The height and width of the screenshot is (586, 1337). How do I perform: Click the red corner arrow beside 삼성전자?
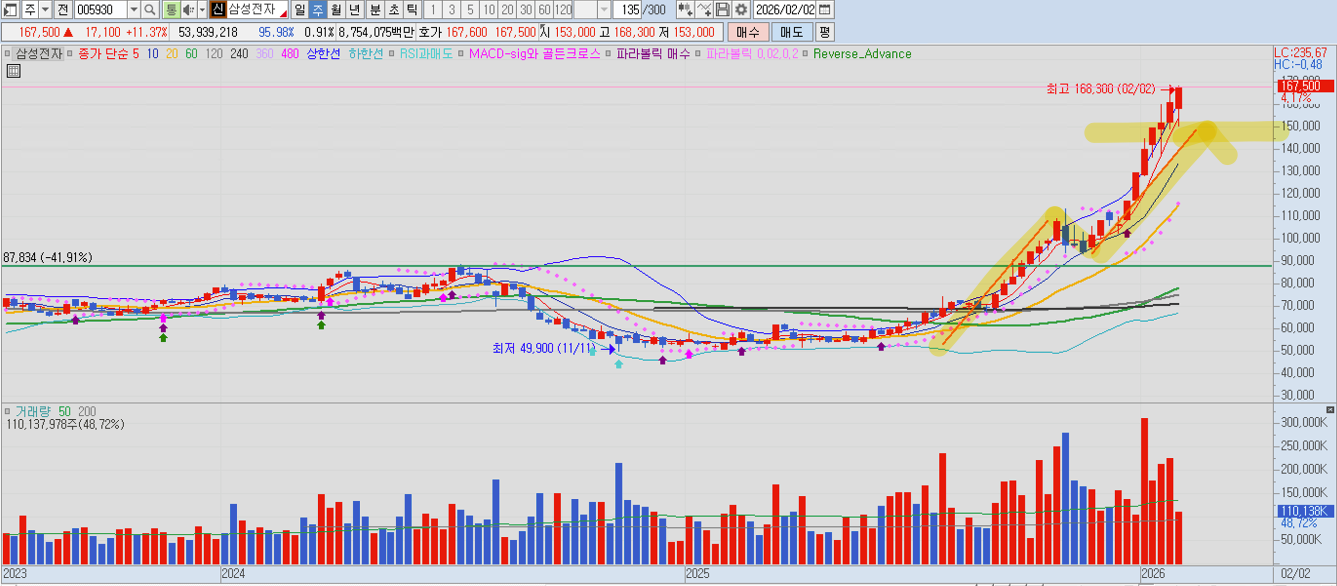285,12
